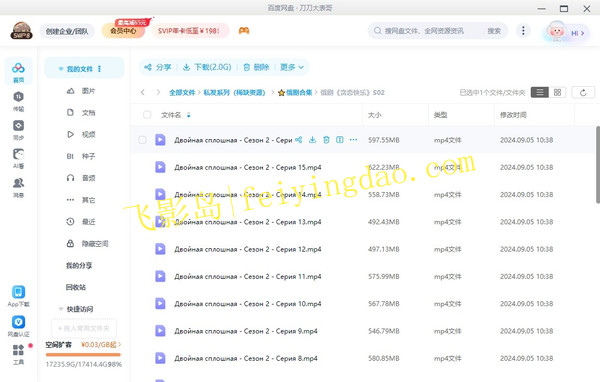Expand the 快捷访问 section

(x=61, y=309)
